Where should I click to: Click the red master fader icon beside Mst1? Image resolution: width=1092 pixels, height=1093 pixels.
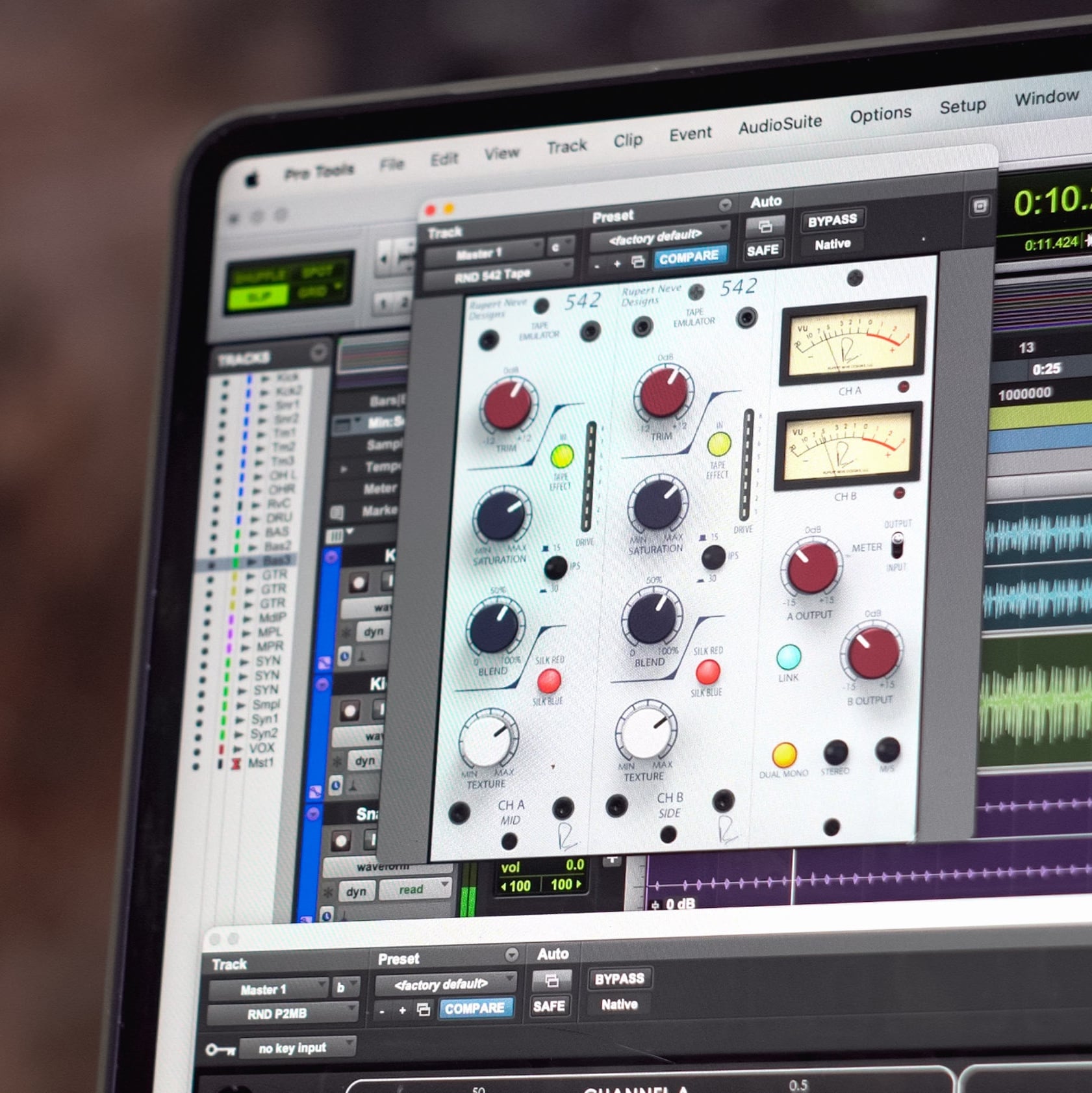[x=236, y=764]
